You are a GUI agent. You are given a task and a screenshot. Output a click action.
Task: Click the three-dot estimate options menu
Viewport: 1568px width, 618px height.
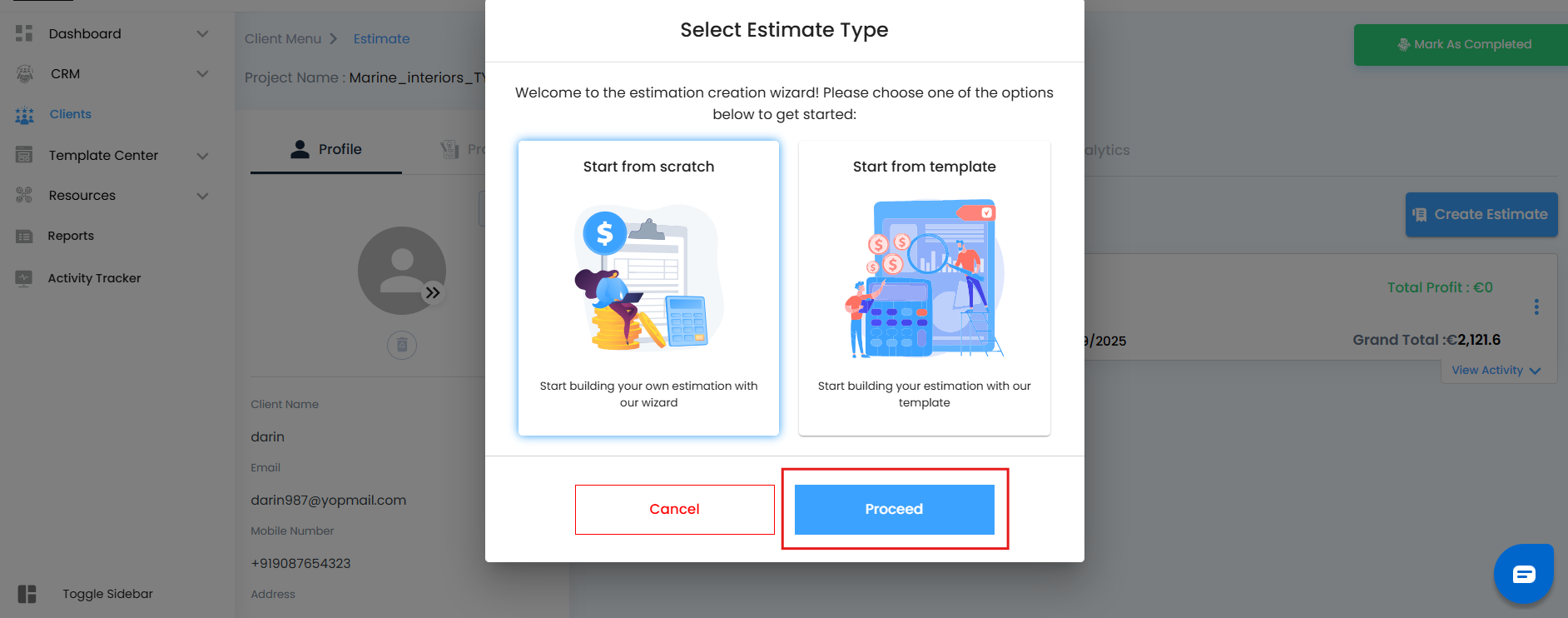click(x=1536, y=307)
